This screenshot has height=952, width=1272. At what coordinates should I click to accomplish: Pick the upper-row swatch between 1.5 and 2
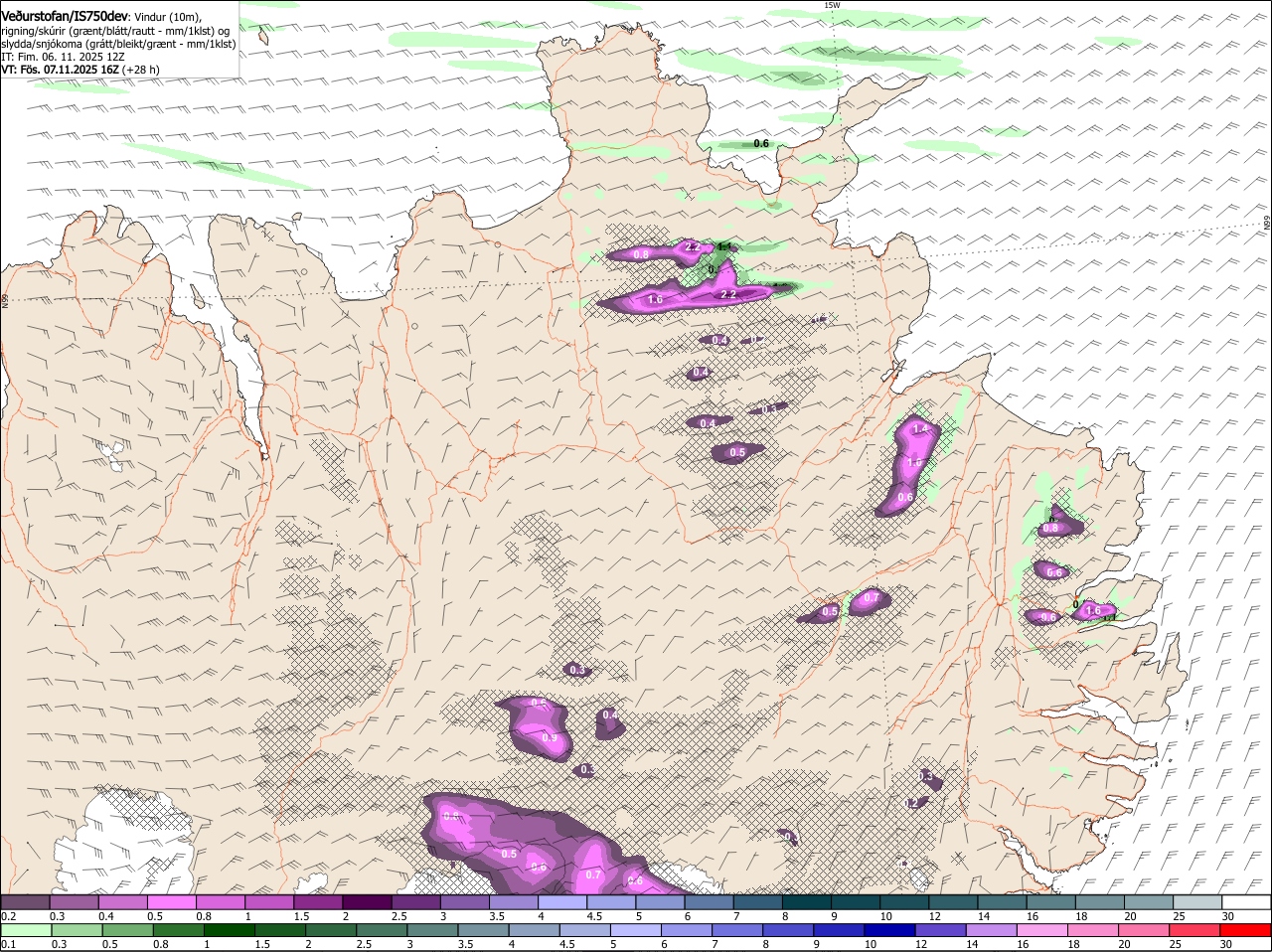pyautogui.click(x=319, y=901)
